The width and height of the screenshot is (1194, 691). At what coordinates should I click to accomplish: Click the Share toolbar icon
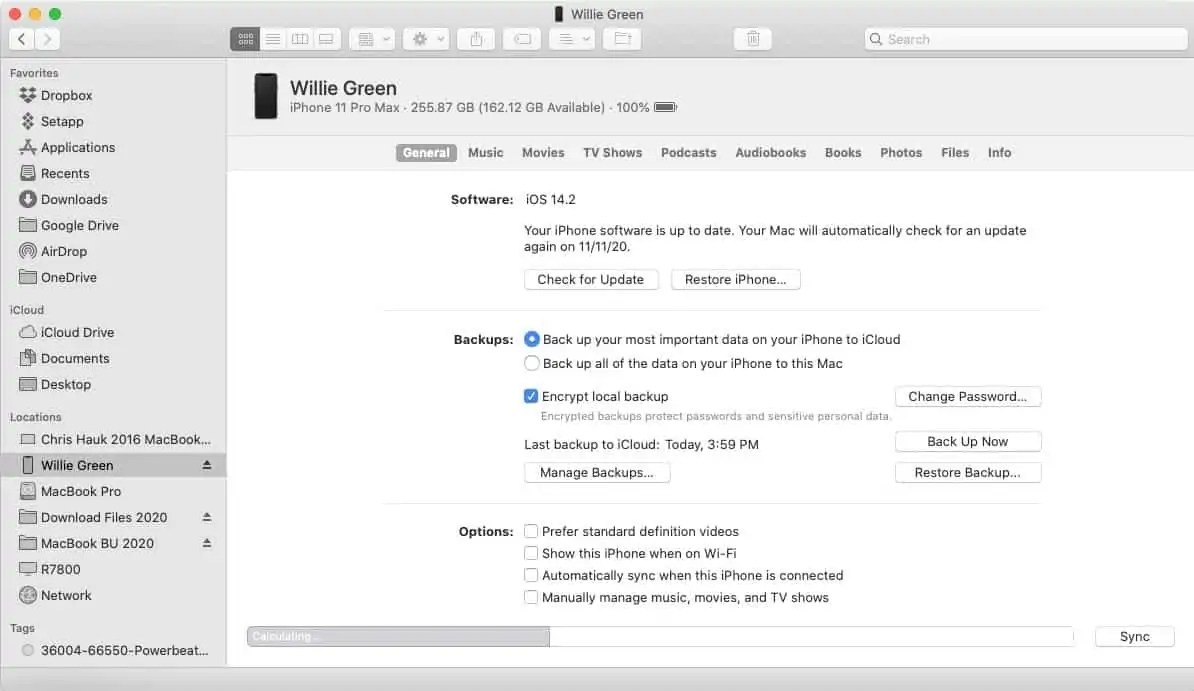click(x=476, y=39)
